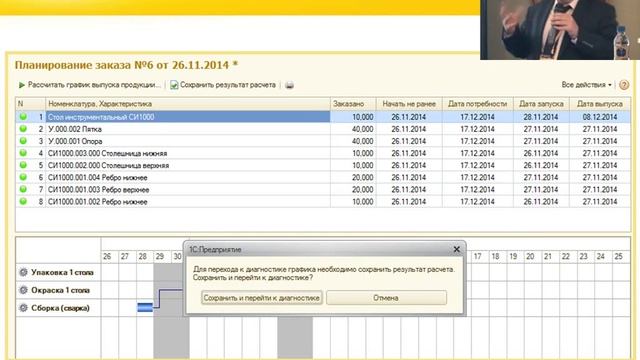Click the green status icon of row 5

point(23,165)
